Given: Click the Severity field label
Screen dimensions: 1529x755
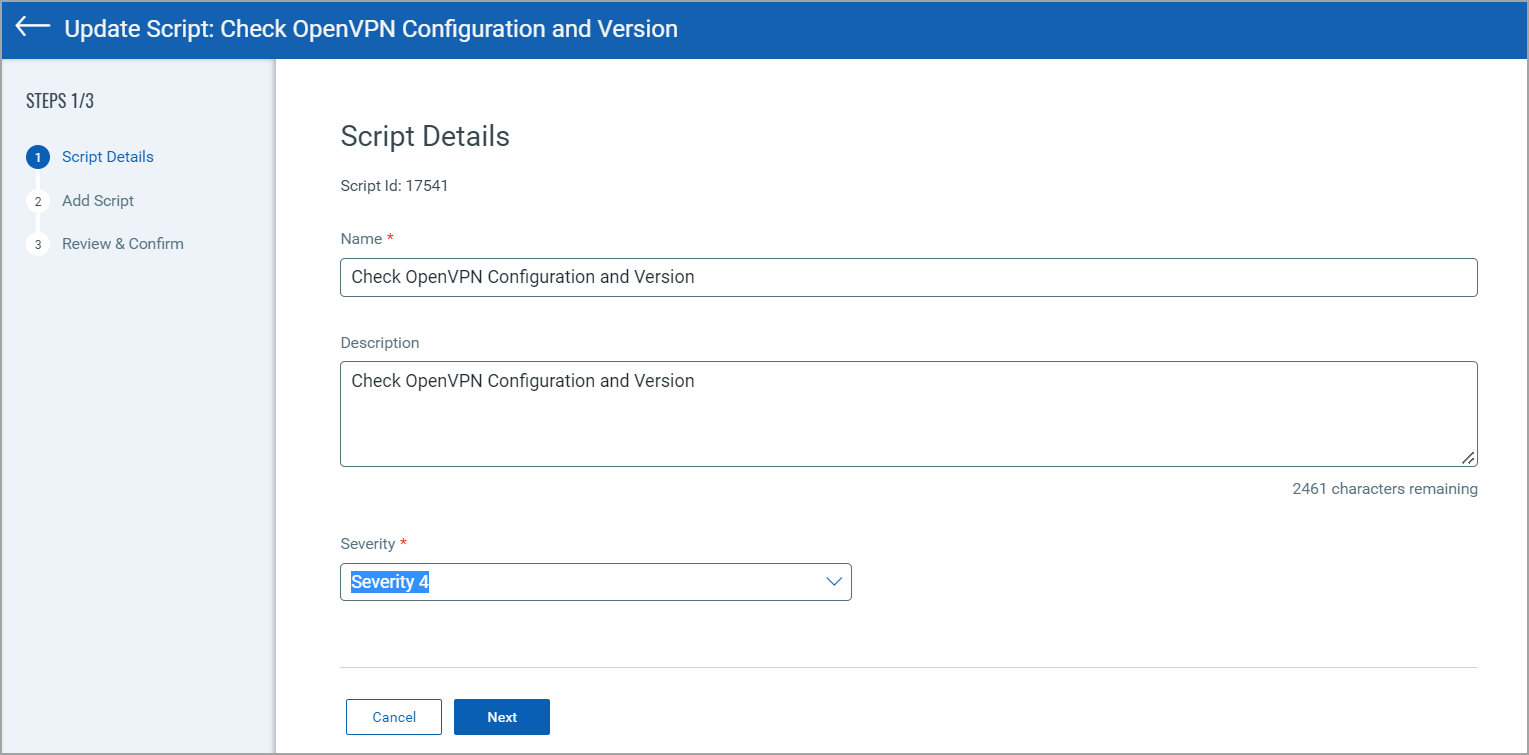Looking at the screenshot, I should (368, 544).
